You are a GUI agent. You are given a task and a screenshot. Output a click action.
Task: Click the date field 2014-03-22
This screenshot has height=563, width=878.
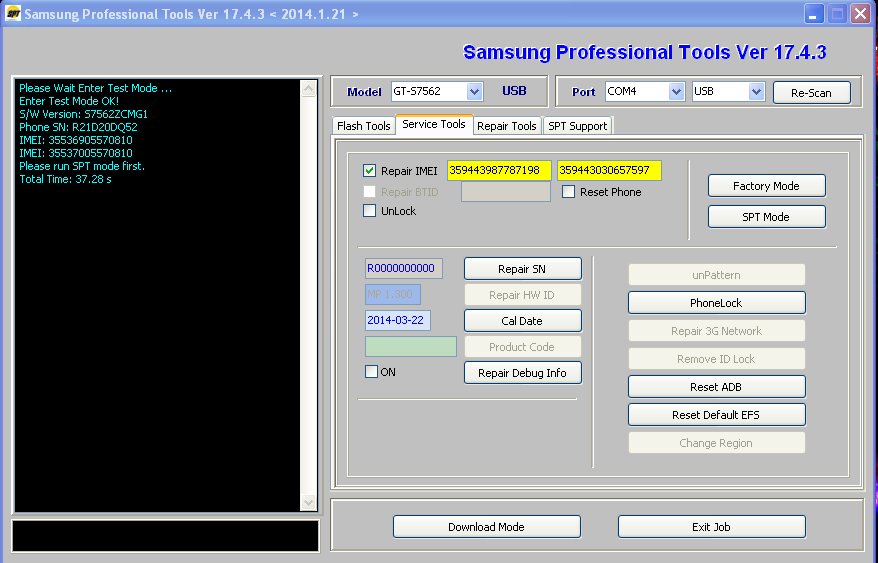[398, 320]
